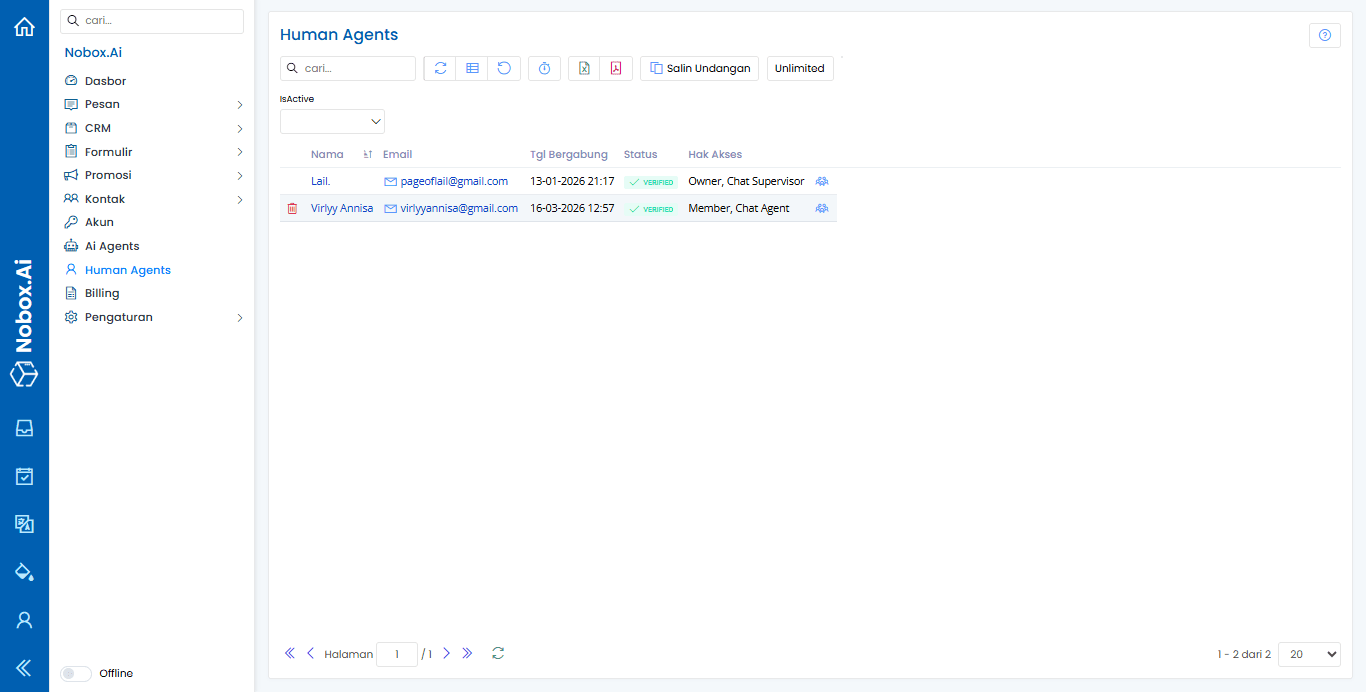
Task: Go to home via the house icon
Action: tap(24, 27)
